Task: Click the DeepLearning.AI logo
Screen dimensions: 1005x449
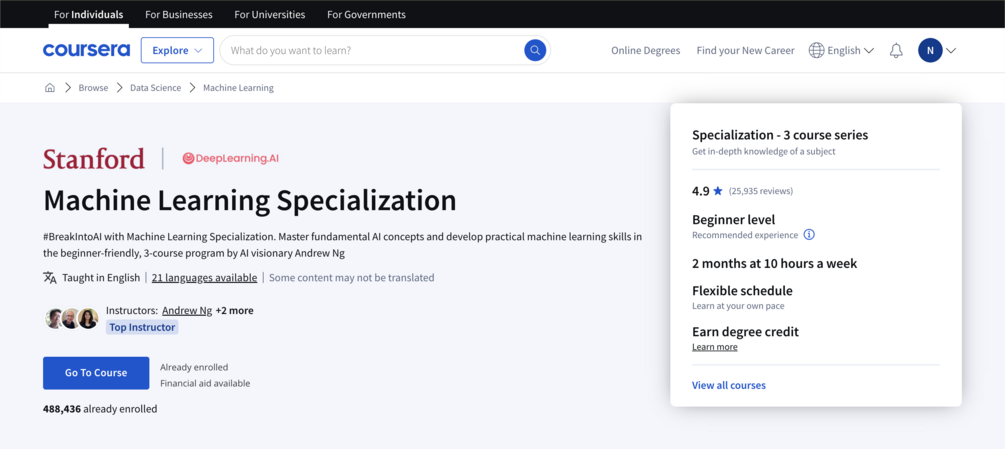Action: (x=230, y=158)
